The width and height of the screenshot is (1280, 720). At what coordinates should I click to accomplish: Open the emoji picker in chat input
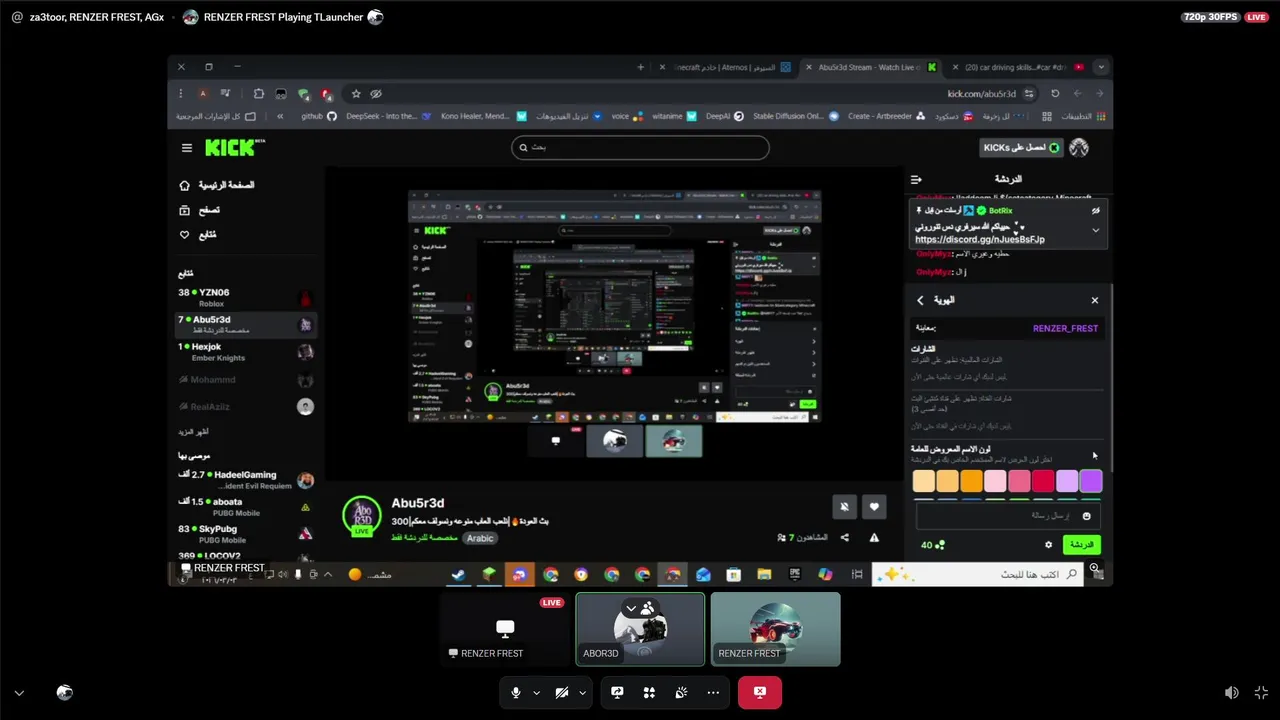(1087, 516)
